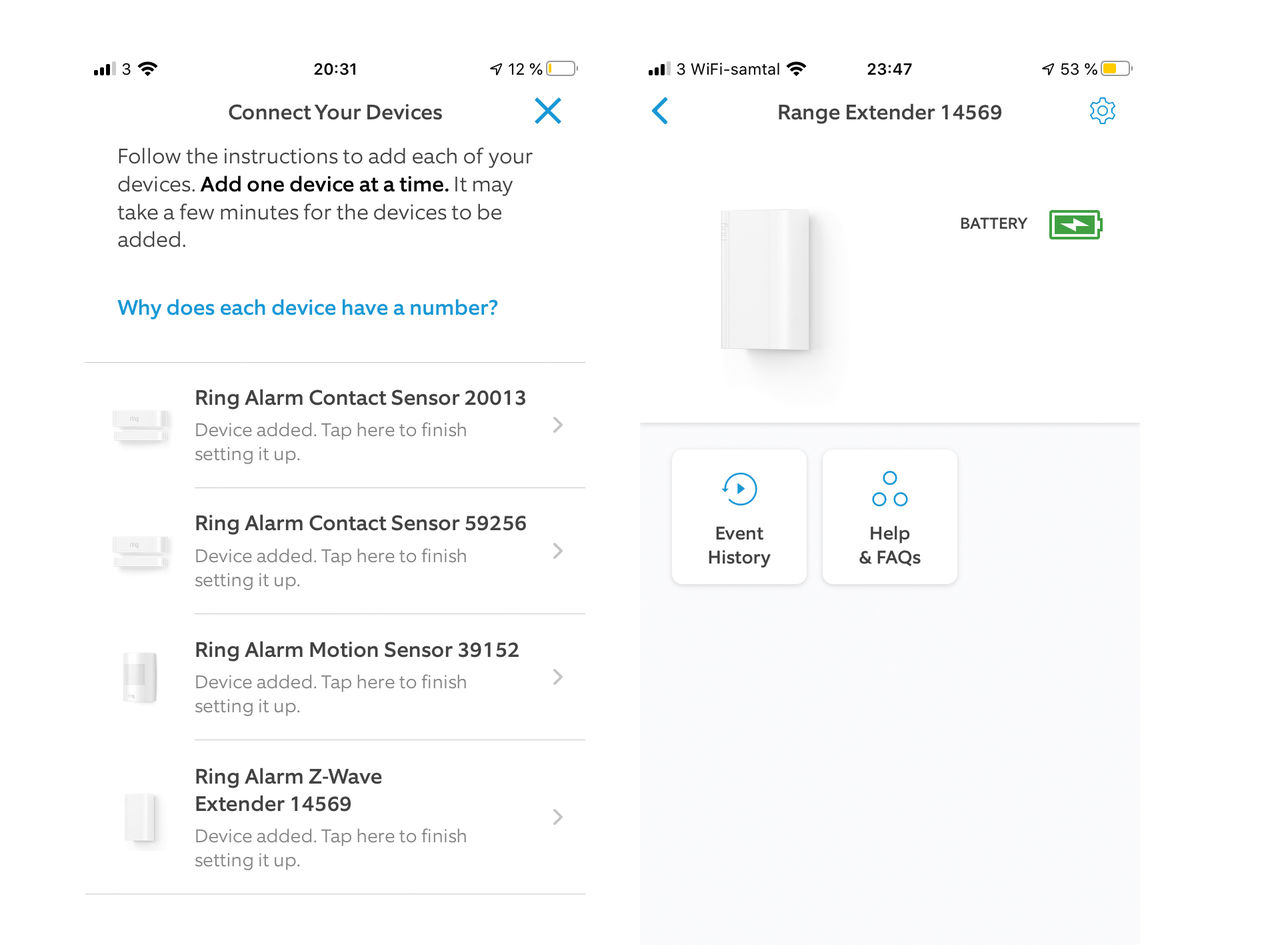
Task: Tap the Contact Sensor 59256 device icon
Action: (x=141, y=552)
